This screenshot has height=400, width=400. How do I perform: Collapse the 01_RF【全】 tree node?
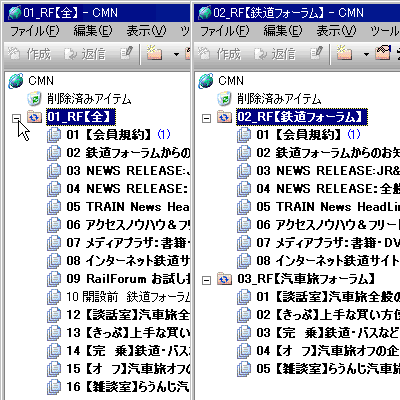click(16, 118)
